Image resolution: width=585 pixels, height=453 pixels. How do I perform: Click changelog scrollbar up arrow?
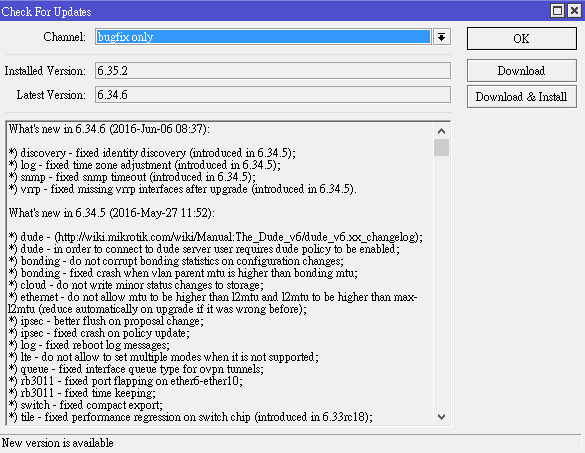coord(441,131)
